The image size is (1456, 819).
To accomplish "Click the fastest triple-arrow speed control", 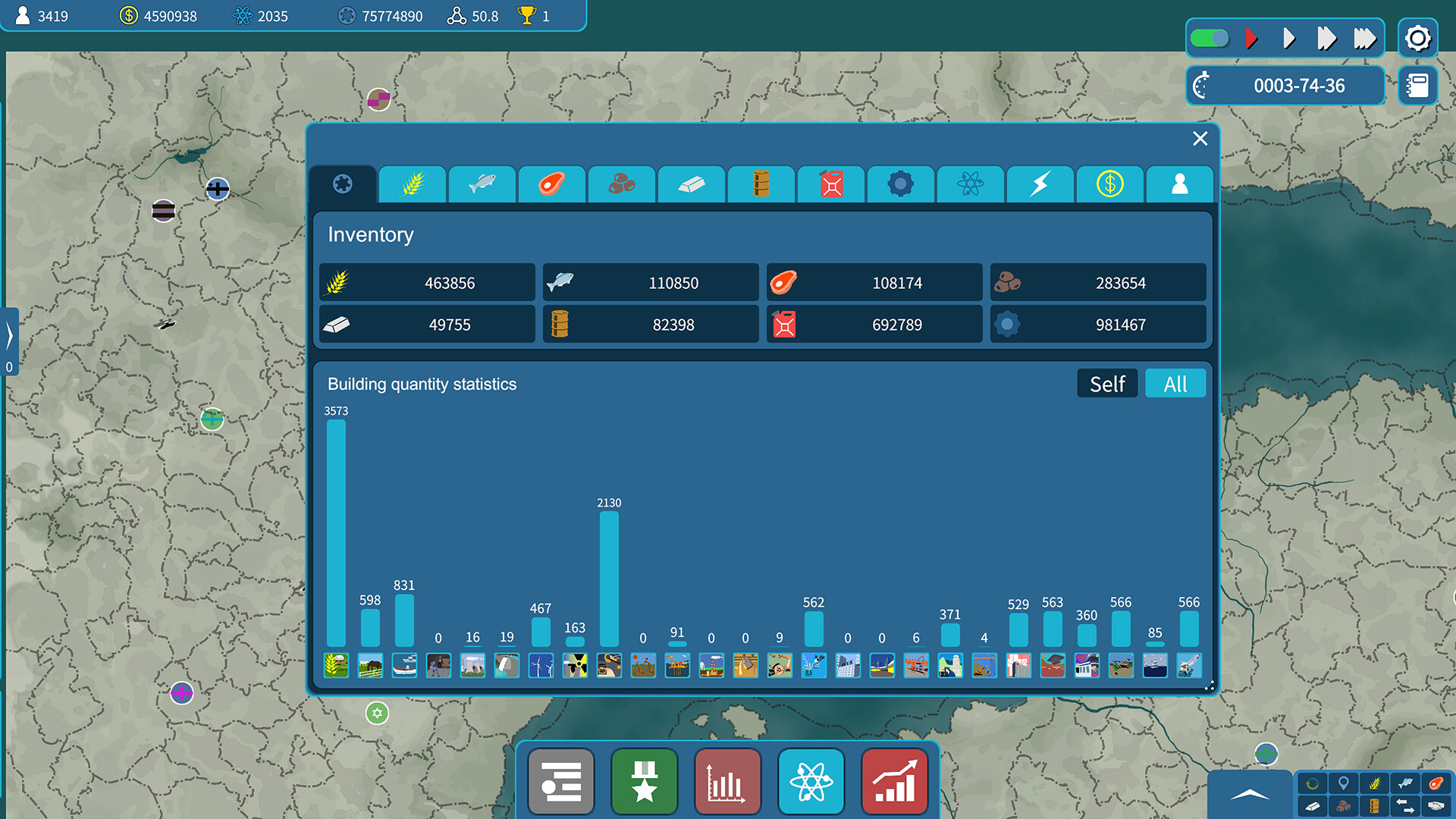I will [x=1366, y=38].
